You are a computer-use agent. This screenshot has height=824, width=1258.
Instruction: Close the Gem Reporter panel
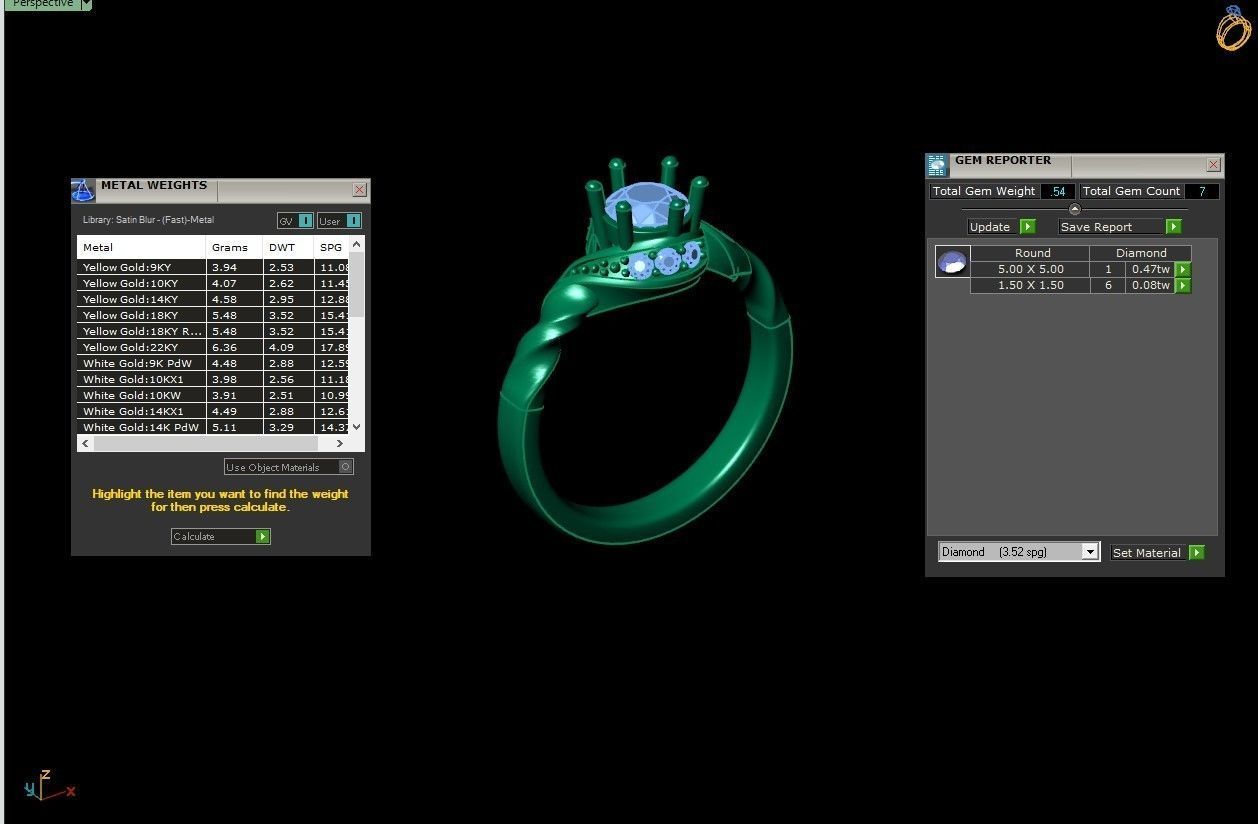click(x=1214, y=164)
